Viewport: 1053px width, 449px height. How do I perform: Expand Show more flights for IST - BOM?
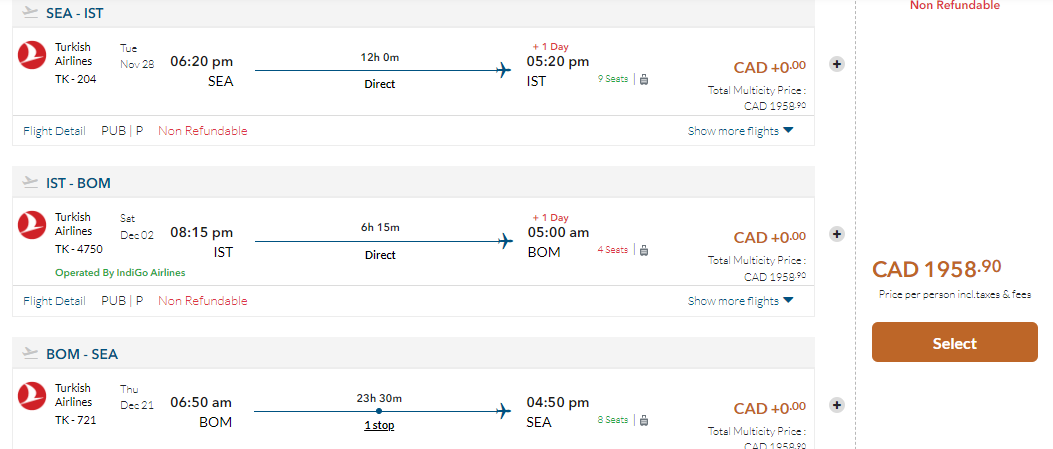(740, 301)
